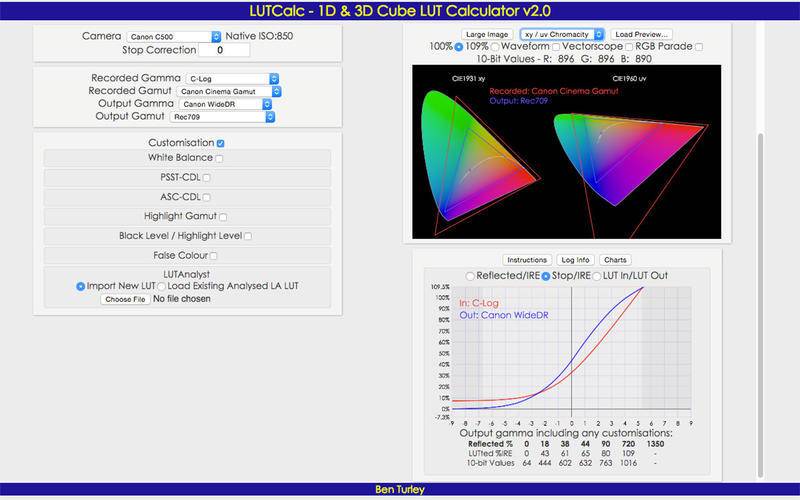Enable Black Level / Highlight Level checkbox

pos(247,236)
